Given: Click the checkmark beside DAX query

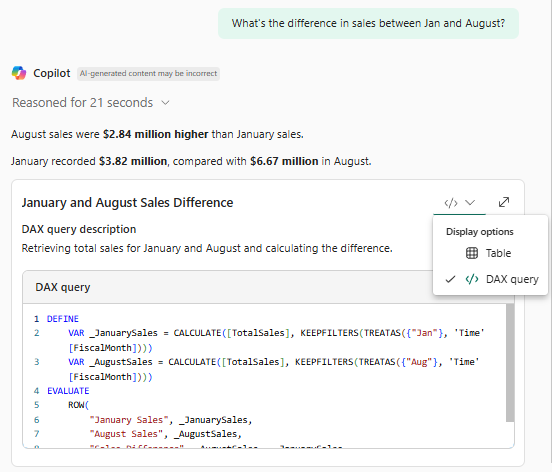Looking at the screenshot, I should tap(450, 279).
